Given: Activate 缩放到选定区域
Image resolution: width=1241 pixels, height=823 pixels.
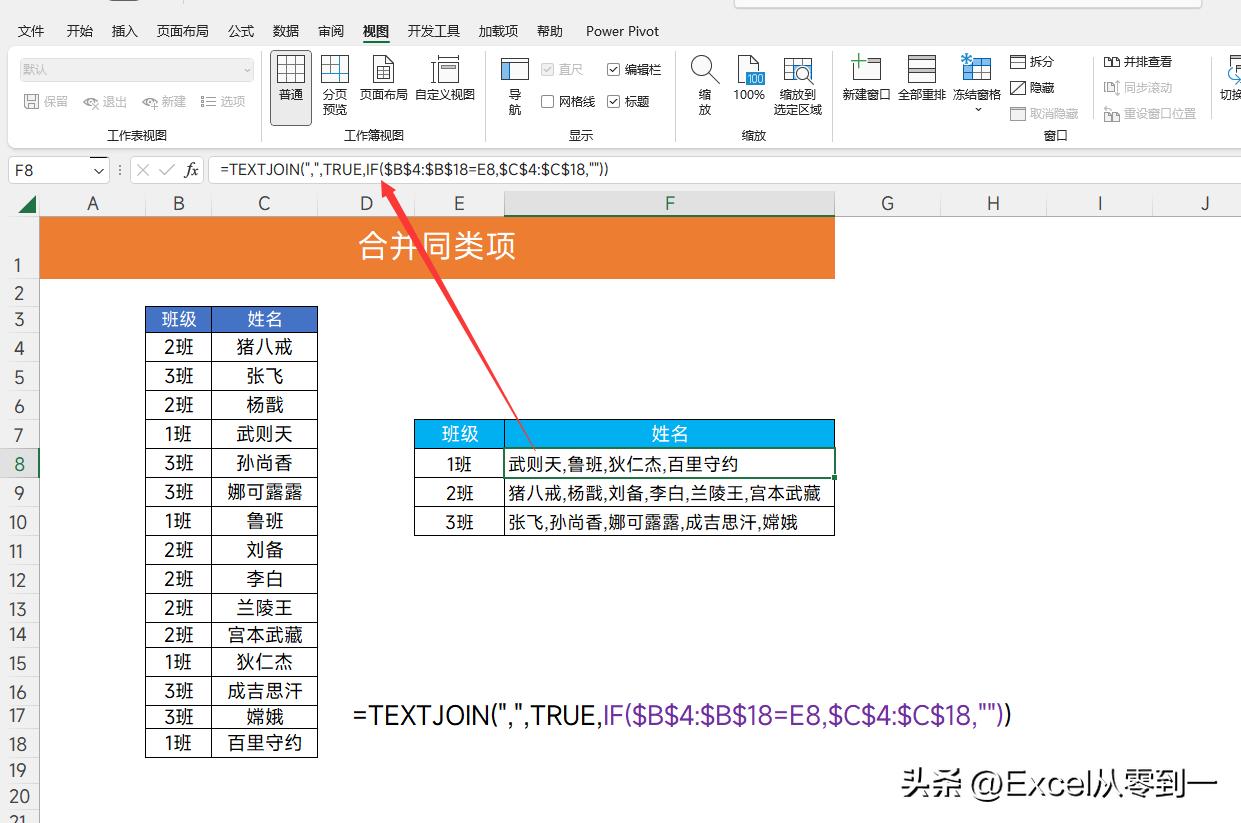Looking at the screenshot, I should [x=799, y=85].
